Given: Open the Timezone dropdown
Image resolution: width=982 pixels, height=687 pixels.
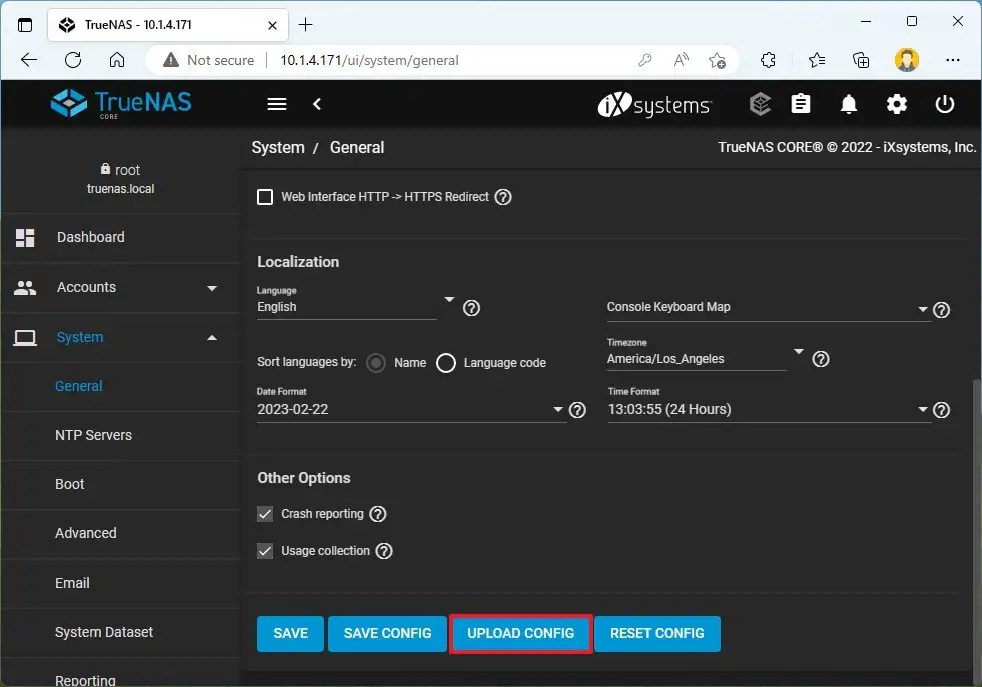Looking at the screenshot, I should click(x=798, y=352).
